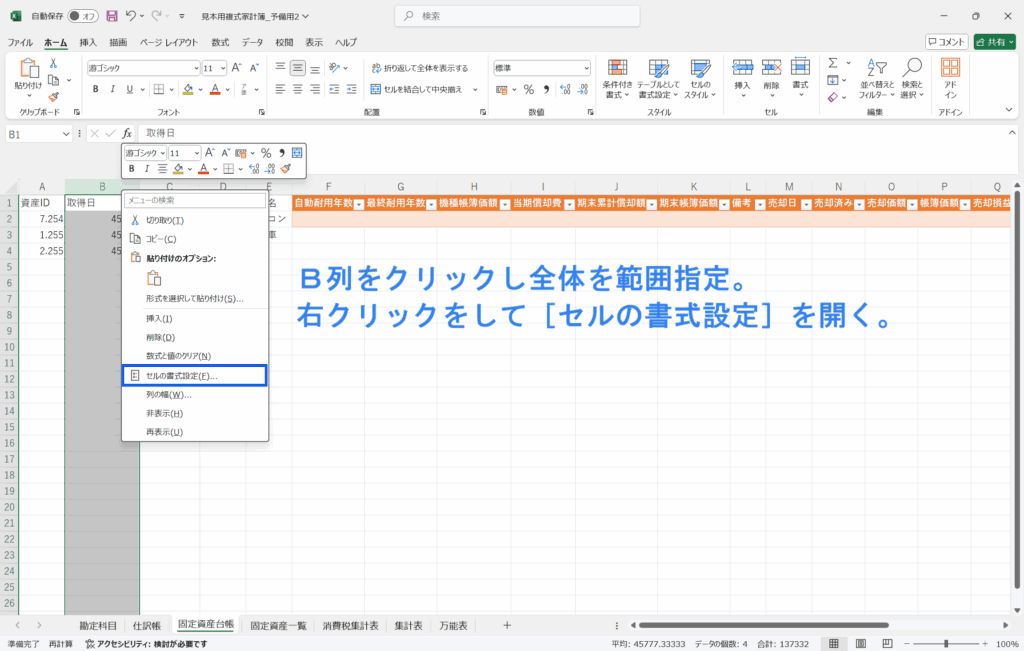The height and width of the screenshot is (651, 1024).
Task: Click the save floppy disk icon
Action: point(112,16)
